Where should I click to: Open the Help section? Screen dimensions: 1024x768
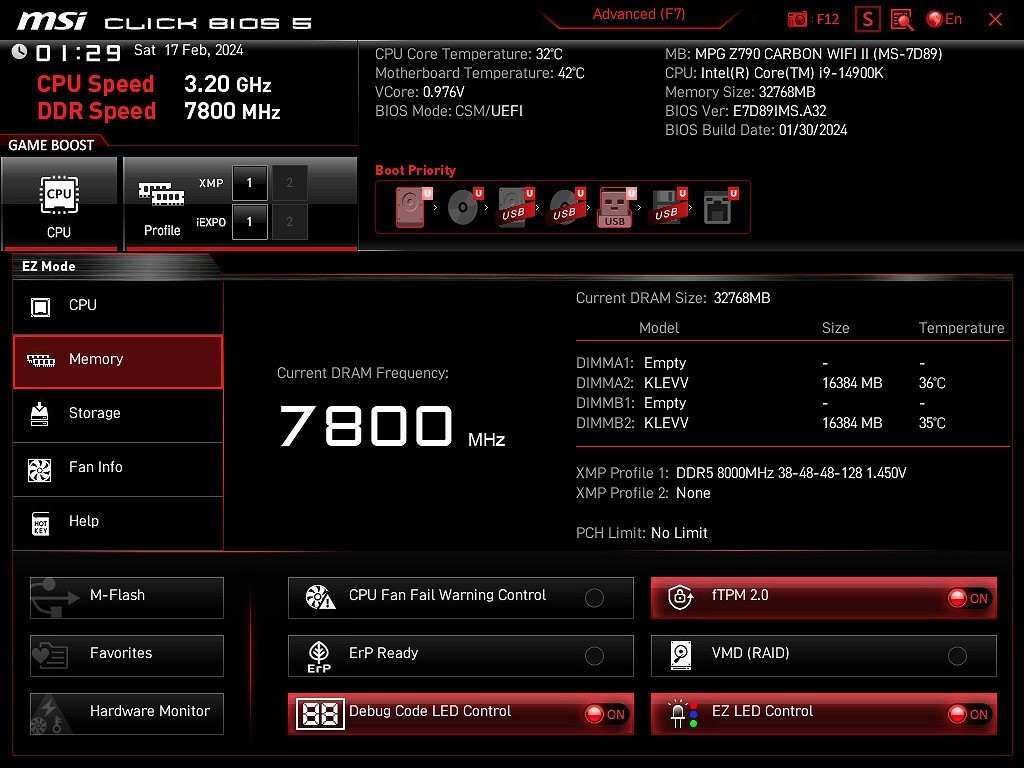pyautogui.click(x=118, y=523)
